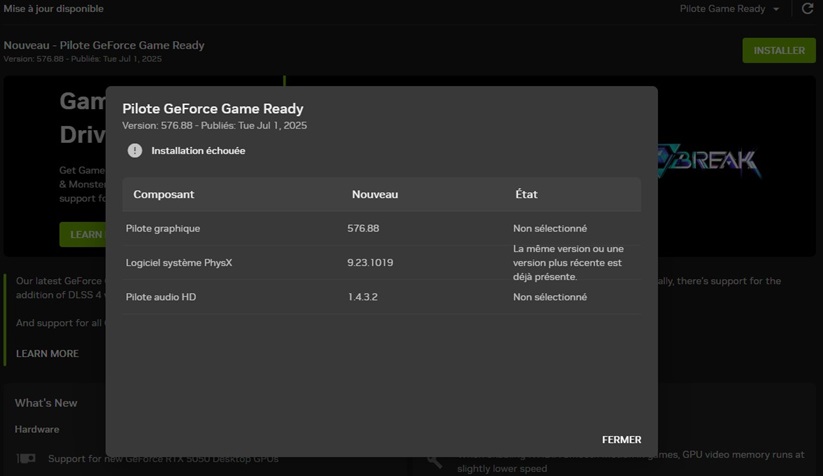Click the installation failed warning icon
The image size is (823, 476).
pyautogui.click(x=135, y=151)
